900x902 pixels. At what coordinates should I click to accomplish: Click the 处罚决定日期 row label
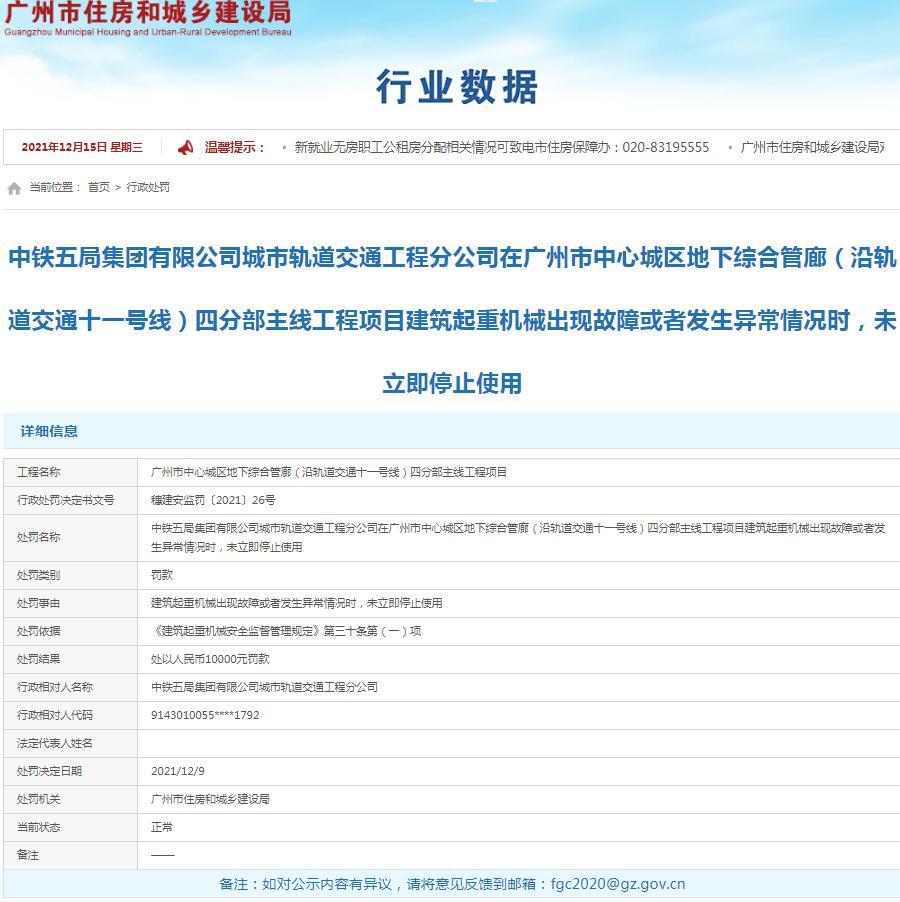(49, 771)
